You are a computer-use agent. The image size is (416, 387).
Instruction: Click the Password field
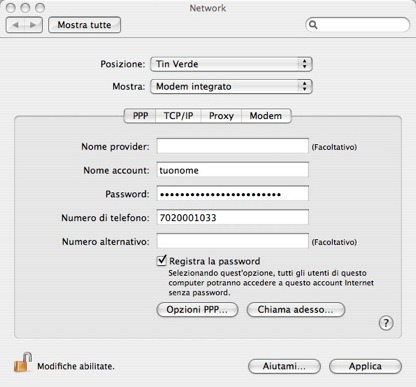coord(233,194)
